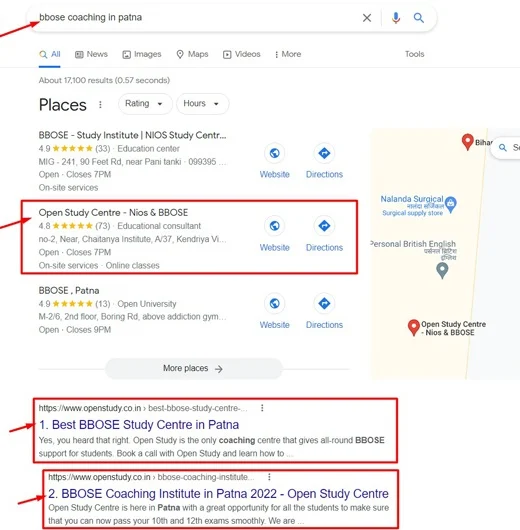
Task: Switch to the Images tab
Action: [x=142, y=54]
